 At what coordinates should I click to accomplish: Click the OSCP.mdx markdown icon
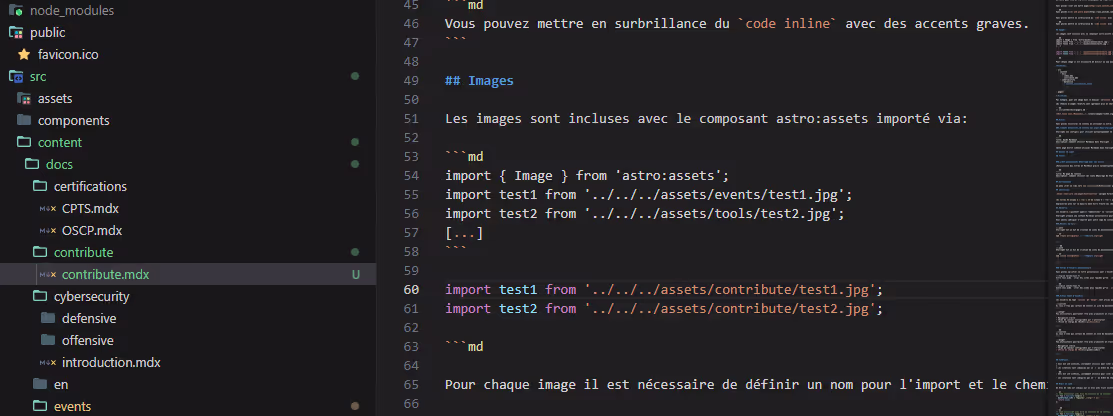(48, 231)
